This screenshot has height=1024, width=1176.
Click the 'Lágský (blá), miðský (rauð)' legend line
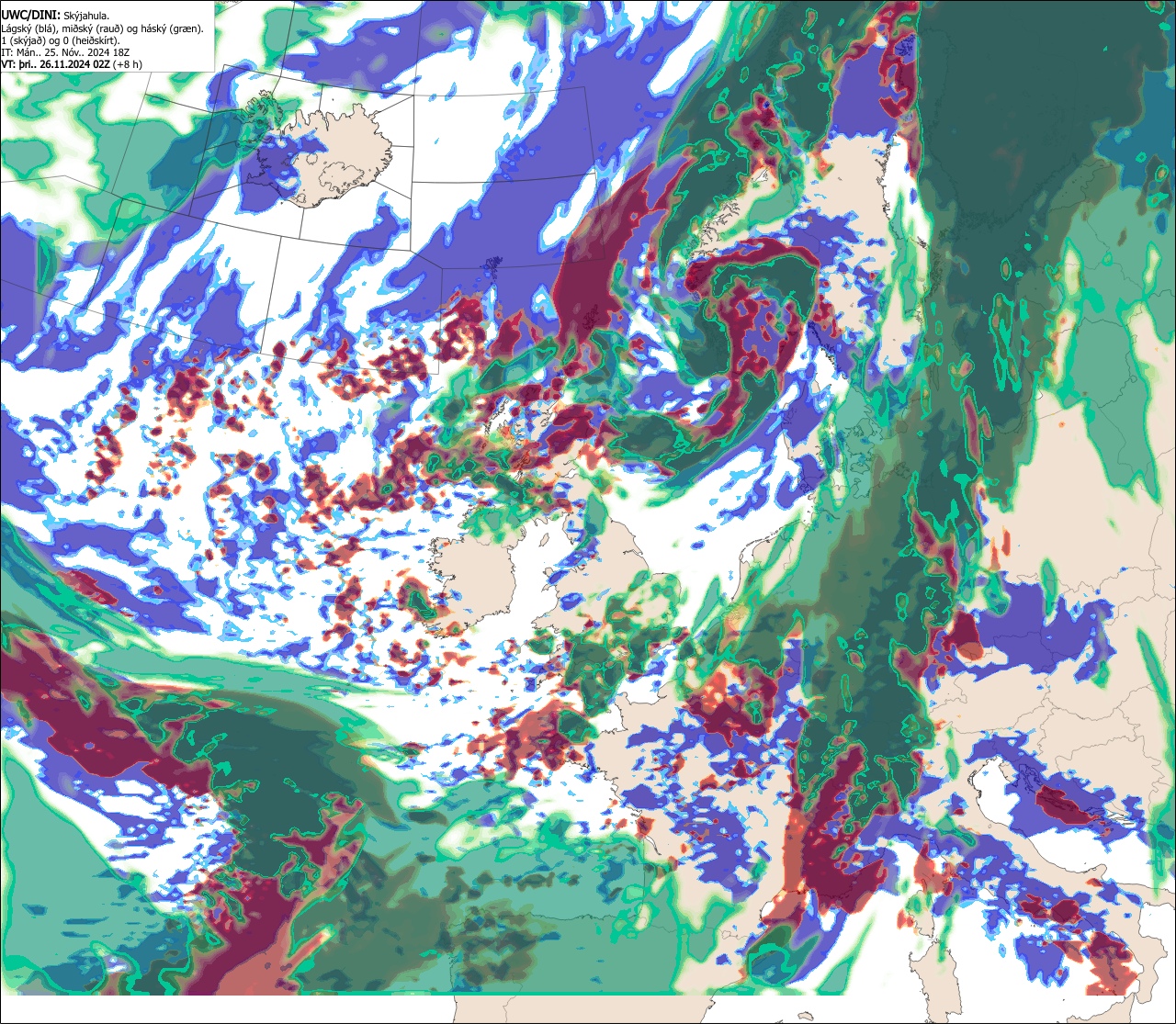(102, 28)
